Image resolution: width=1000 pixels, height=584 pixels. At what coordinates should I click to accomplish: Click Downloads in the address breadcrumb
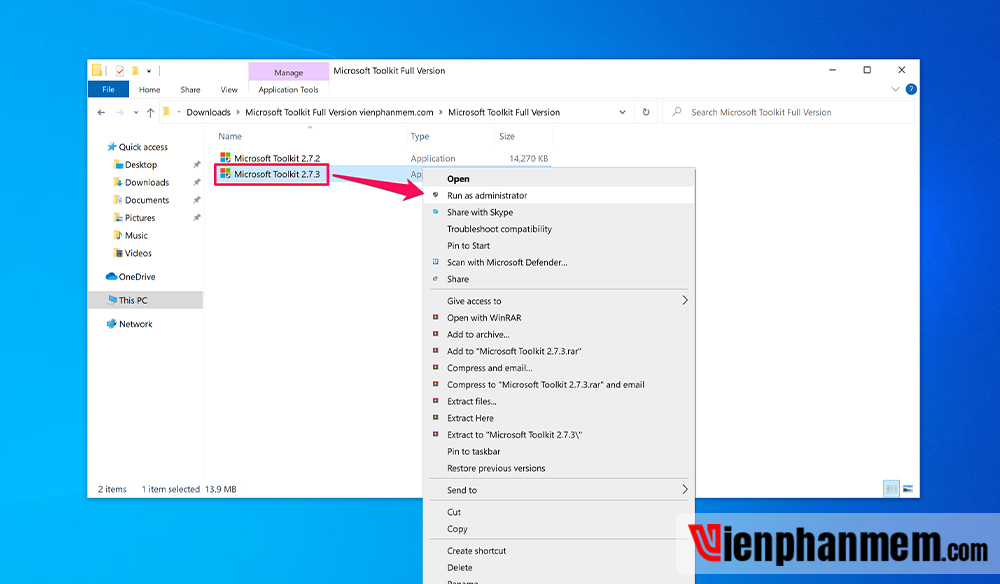pyautogui.click(x=208, y=112)
